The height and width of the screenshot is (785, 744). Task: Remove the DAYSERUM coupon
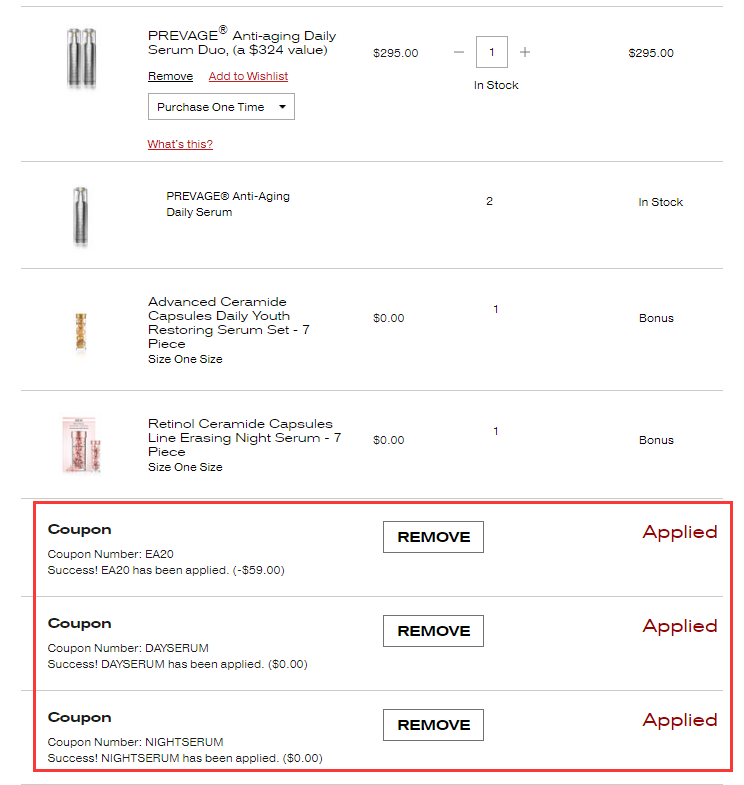coord(433,631)
